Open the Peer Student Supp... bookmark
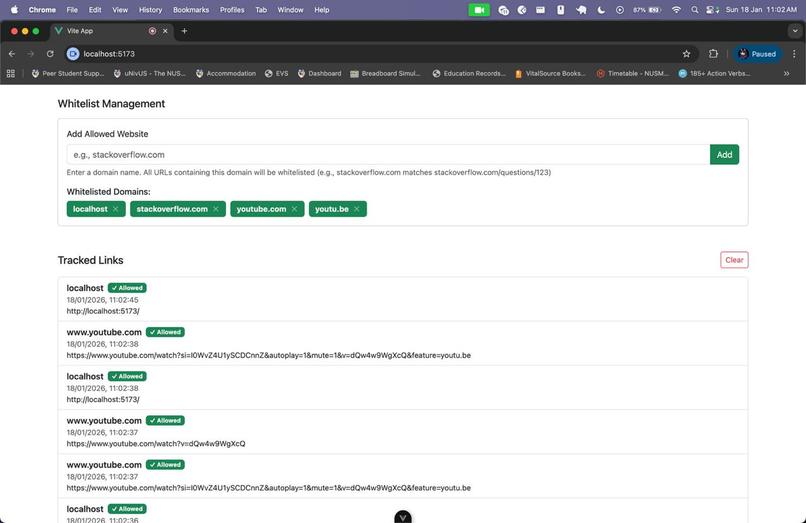 coord(67,74)
